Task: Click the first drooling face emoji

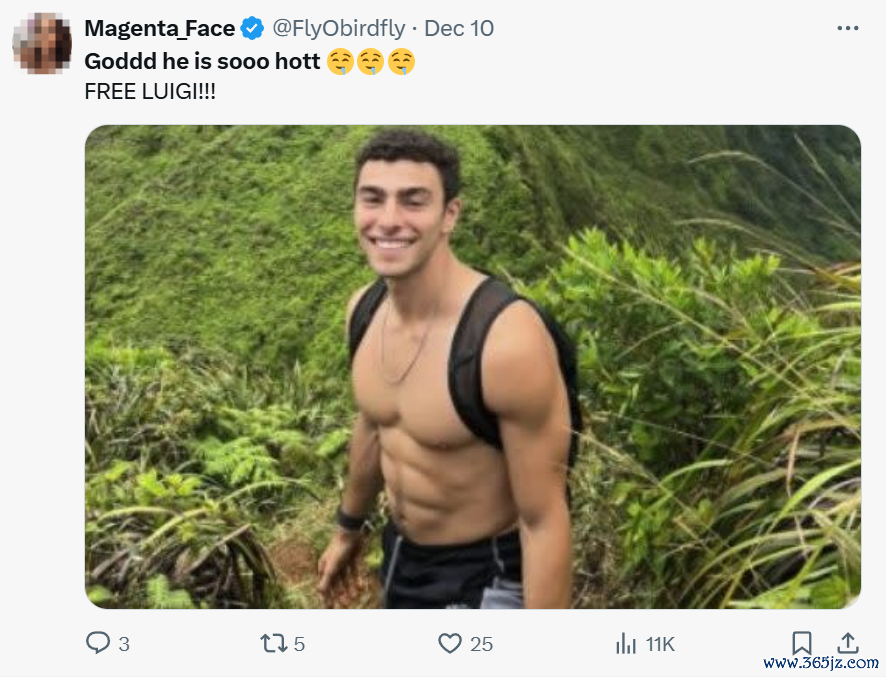Action: pyautogui.click(x=340, y=62)
